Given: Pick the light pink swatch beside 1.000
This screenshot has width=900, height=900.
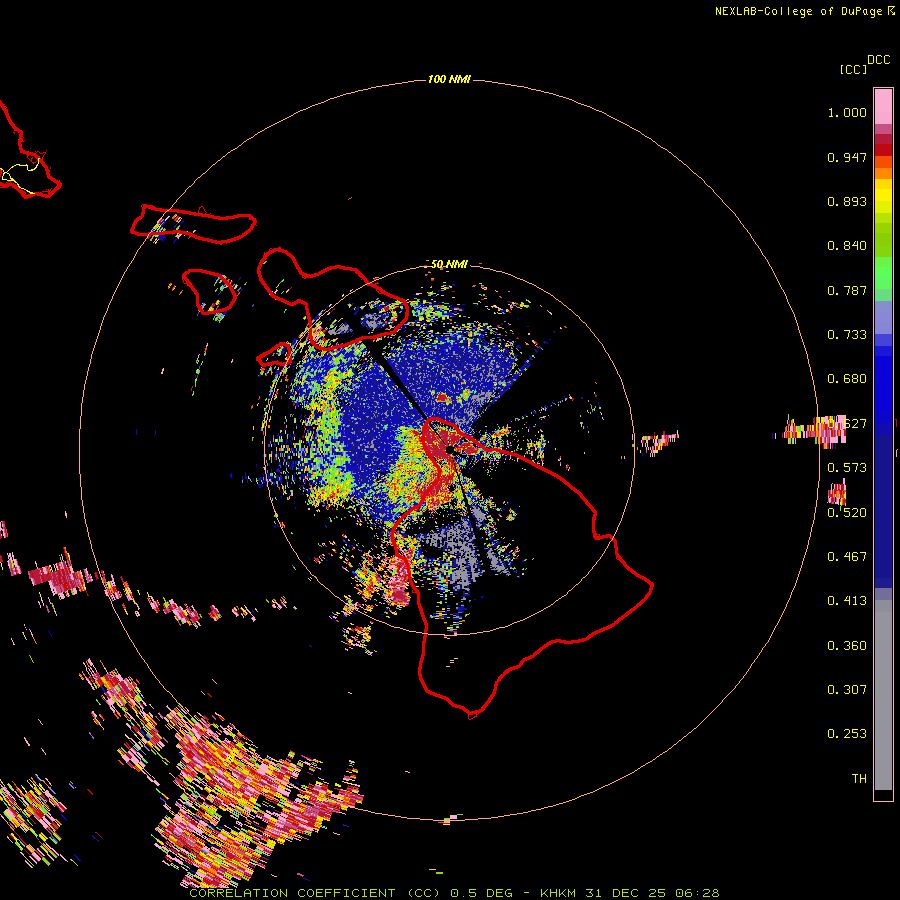Looking at the screenshot, I should (x=883, y=107).
